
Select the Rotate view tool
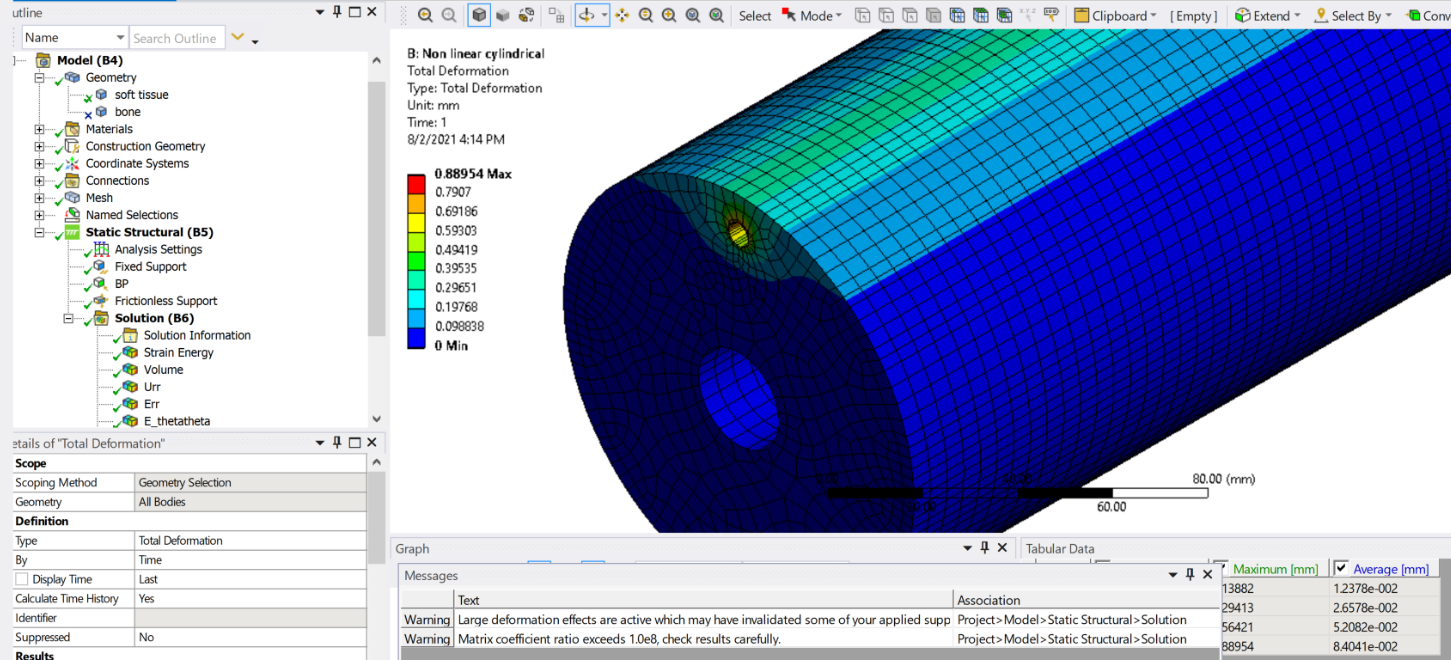click(587, 15)
